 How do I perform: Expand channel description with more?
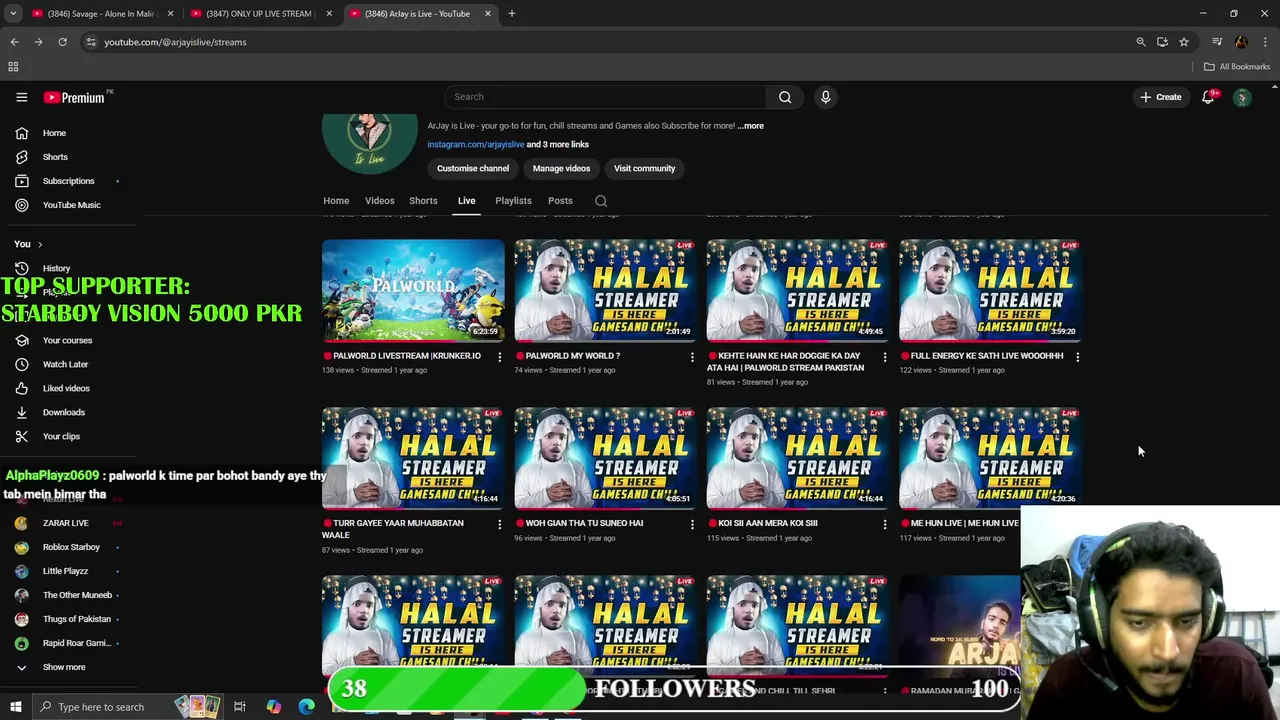coord(751,126)
